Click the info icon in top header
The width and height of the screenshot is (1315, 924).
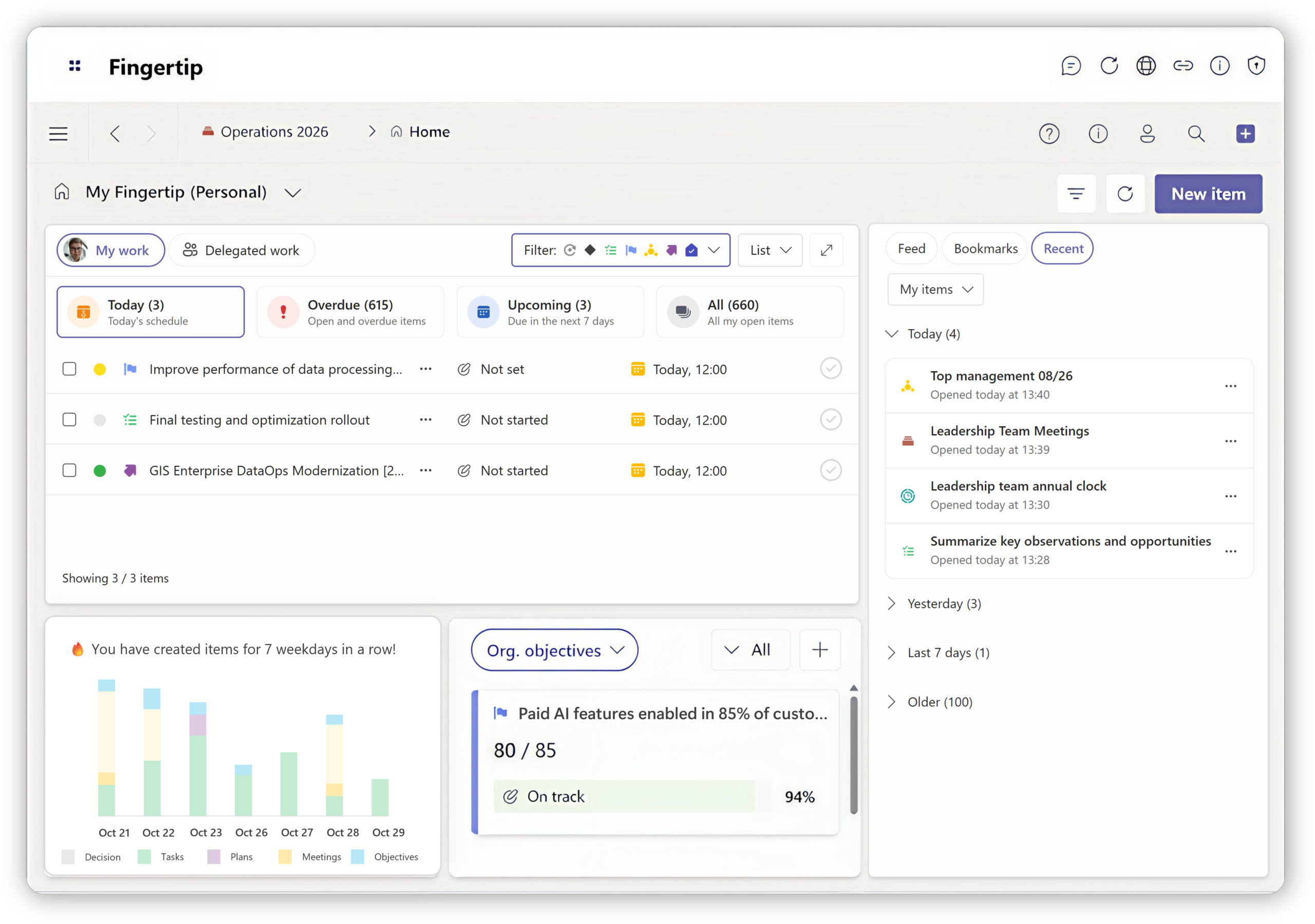click(x=1219, y=66)
